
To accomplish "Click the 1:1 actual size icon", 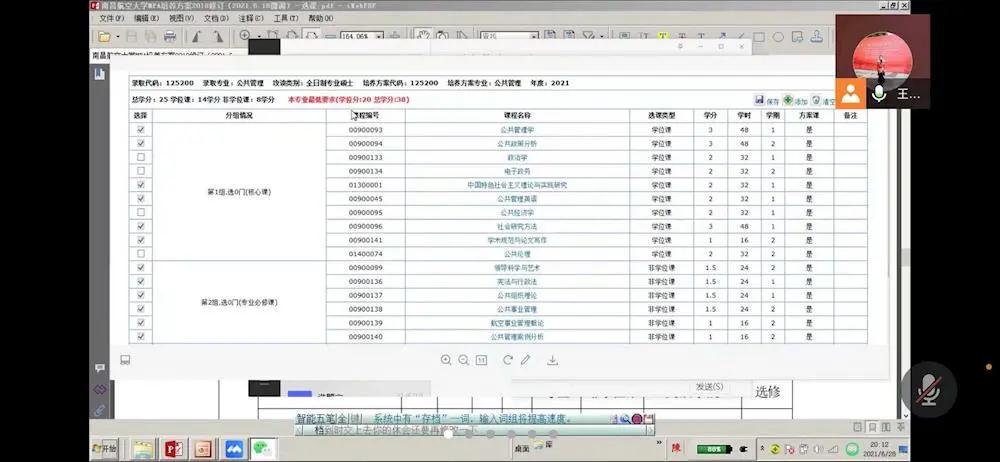I will [x=481, y=360].
